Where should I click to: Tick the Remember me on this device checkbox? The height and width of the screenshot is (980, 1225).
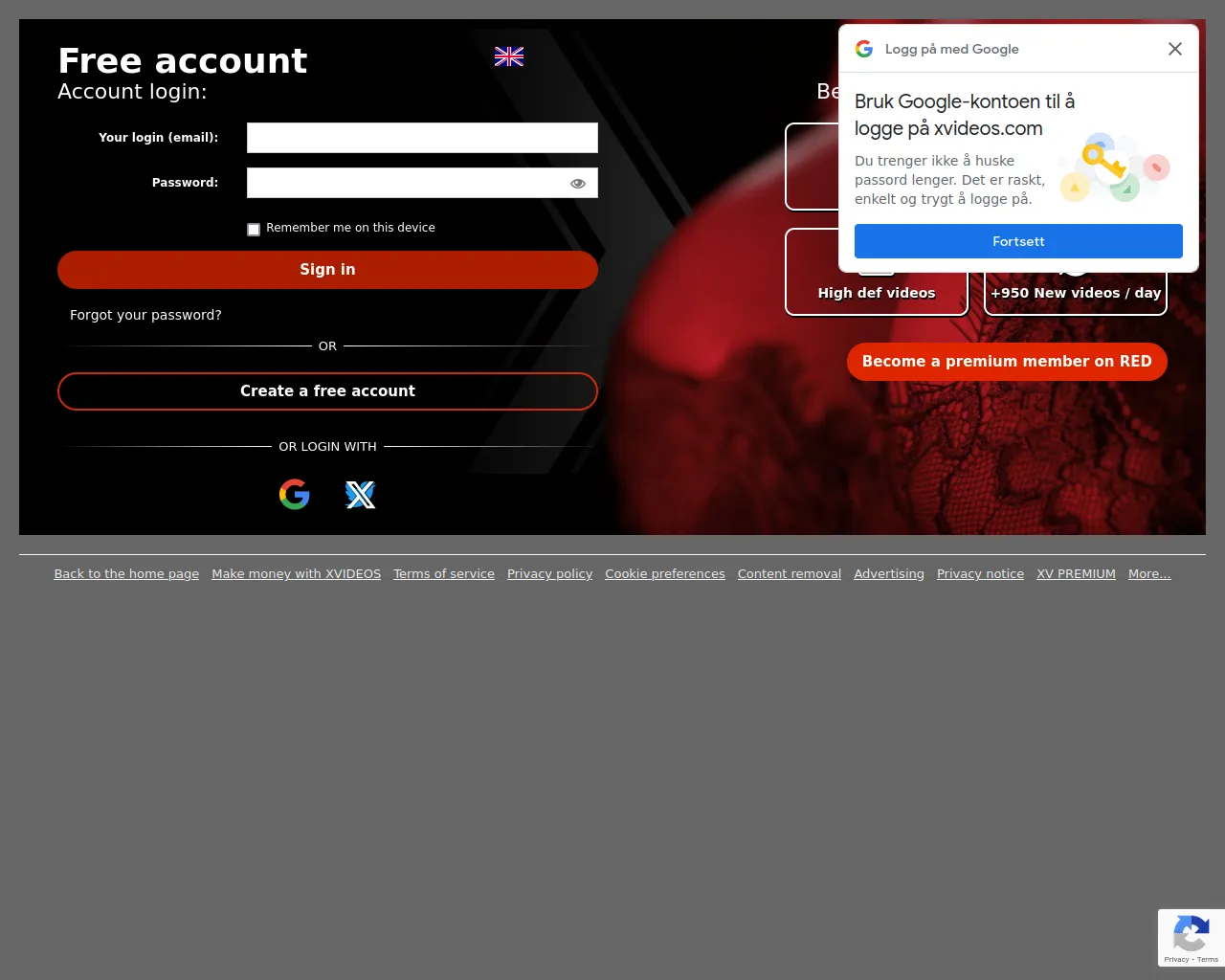pyautogui.click(x=254, y=229)
